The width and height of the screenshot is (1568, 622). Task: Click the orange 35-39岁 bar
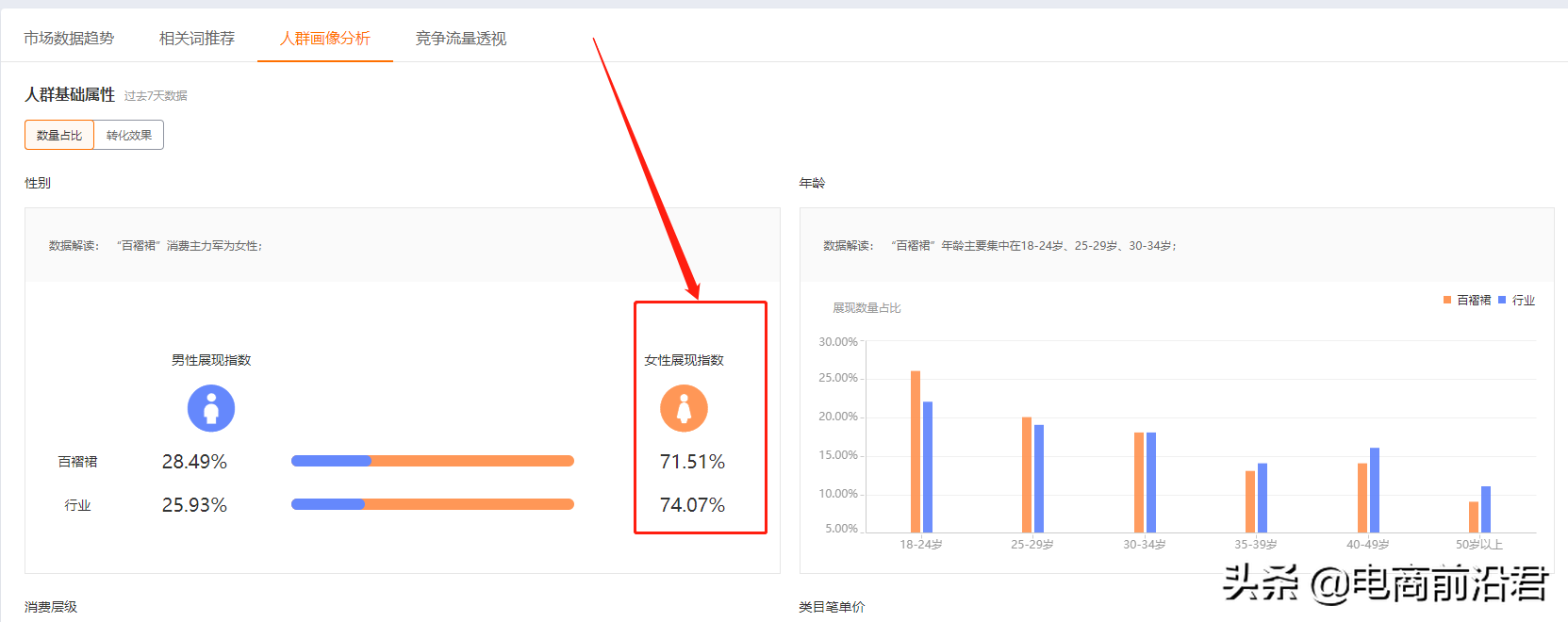[x=1250, y=501]
